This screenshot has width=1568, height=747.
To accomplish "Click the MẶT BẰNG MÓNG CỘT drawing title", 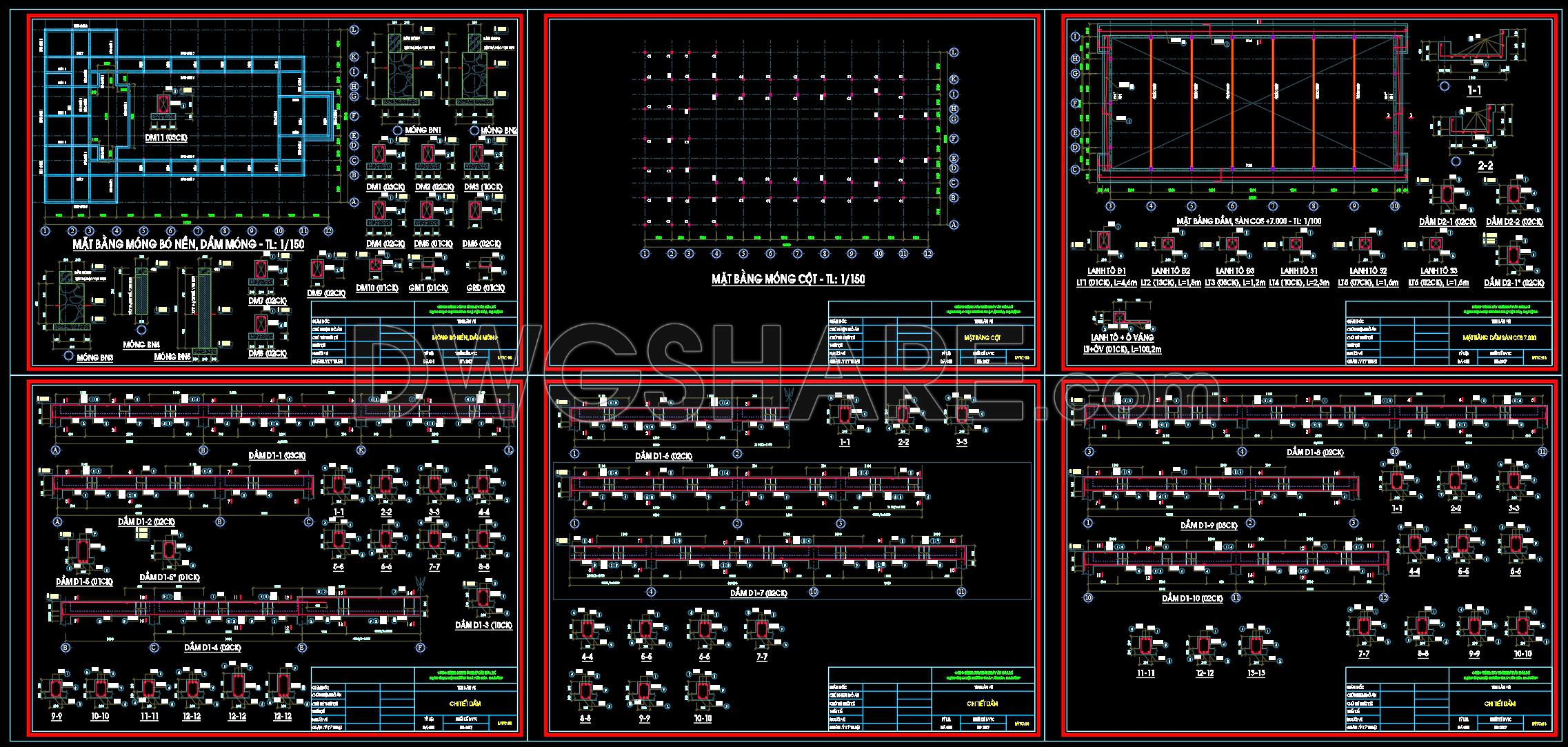I will click(x=787, y=279).
